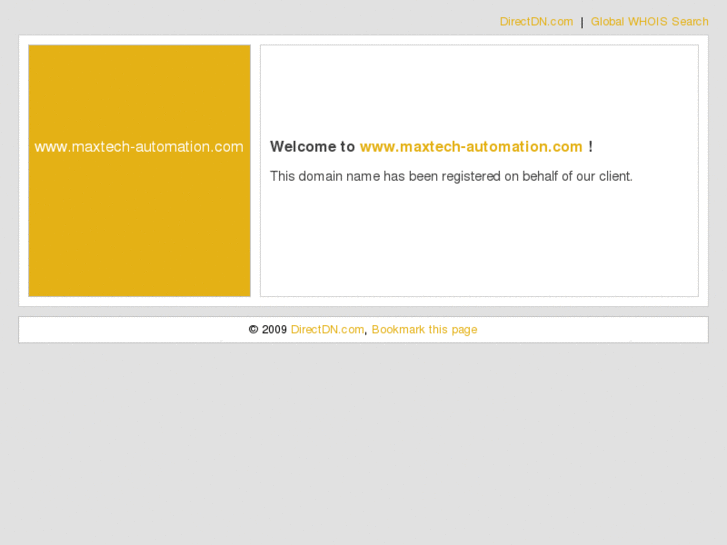This screenshot has height=545, width=727.
Task: Click the pipe separator between the header links
Action: [582, 22]
